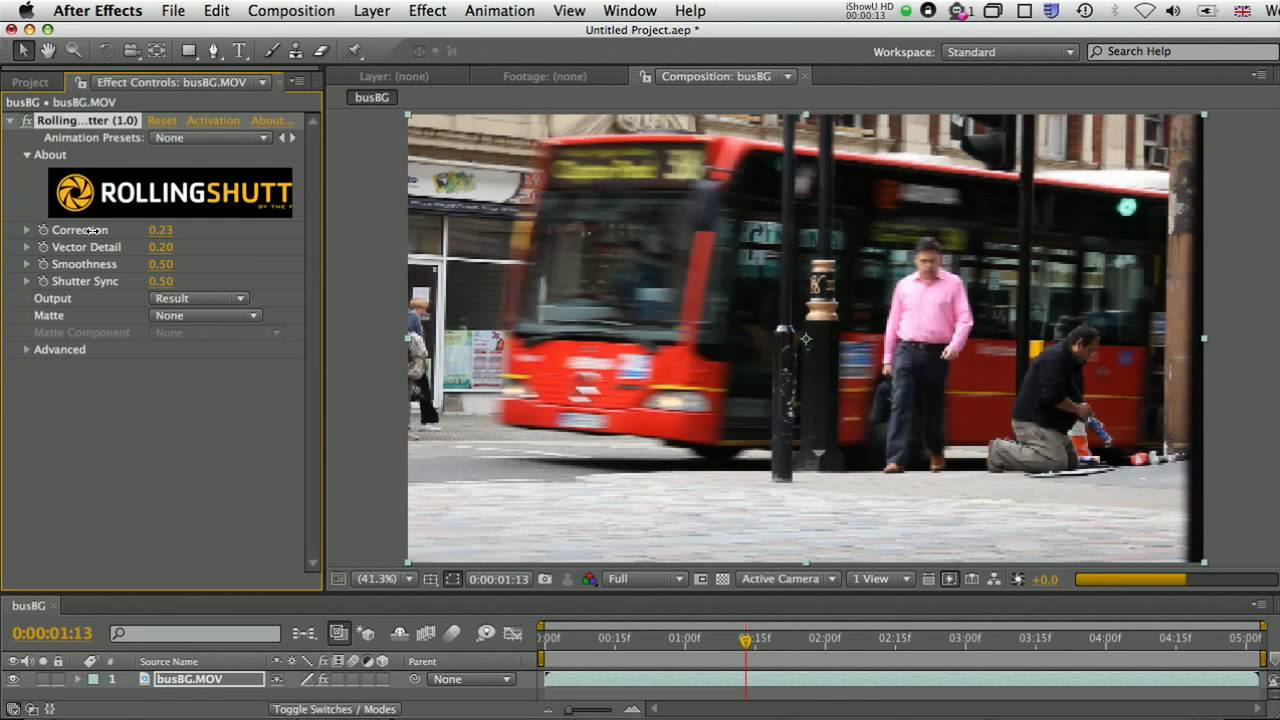1280x720 pixels.
Task: Enable Draft 3D cube icon
Action: click(x=366, y=633)
